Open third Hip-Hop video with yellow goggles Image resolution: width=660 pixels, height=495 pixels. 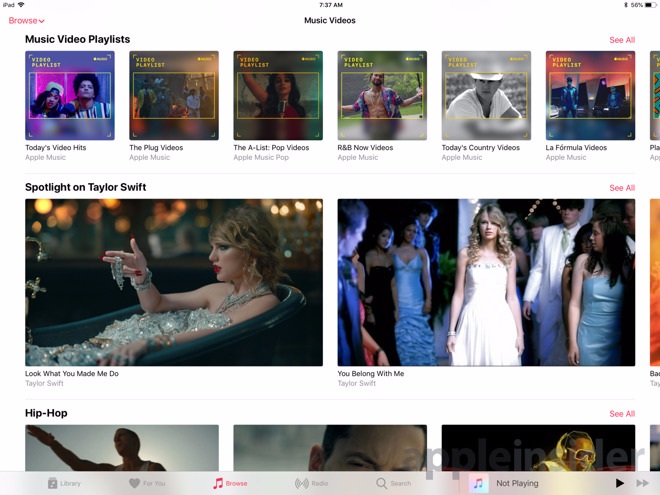point(538,448)
